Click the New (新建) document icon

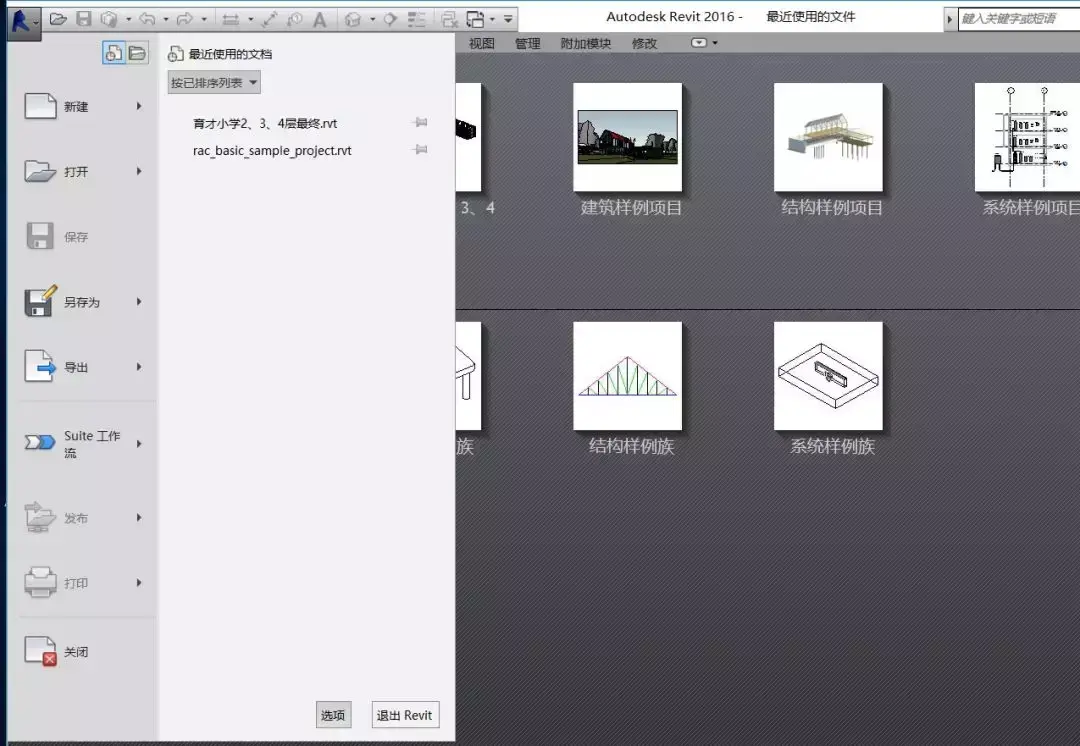pyautogui.click(x=41, y=106)
